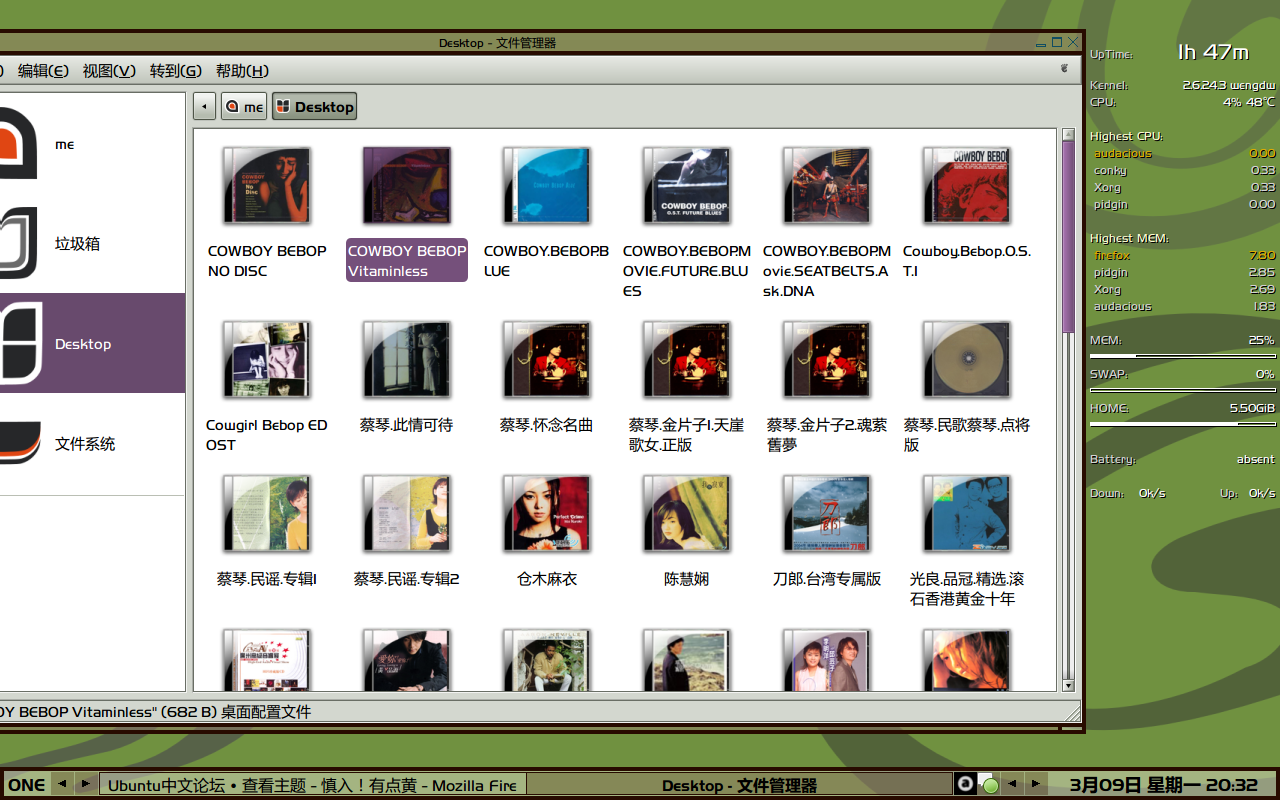Open the 编辑(E) menu

(x=44, y=70)
